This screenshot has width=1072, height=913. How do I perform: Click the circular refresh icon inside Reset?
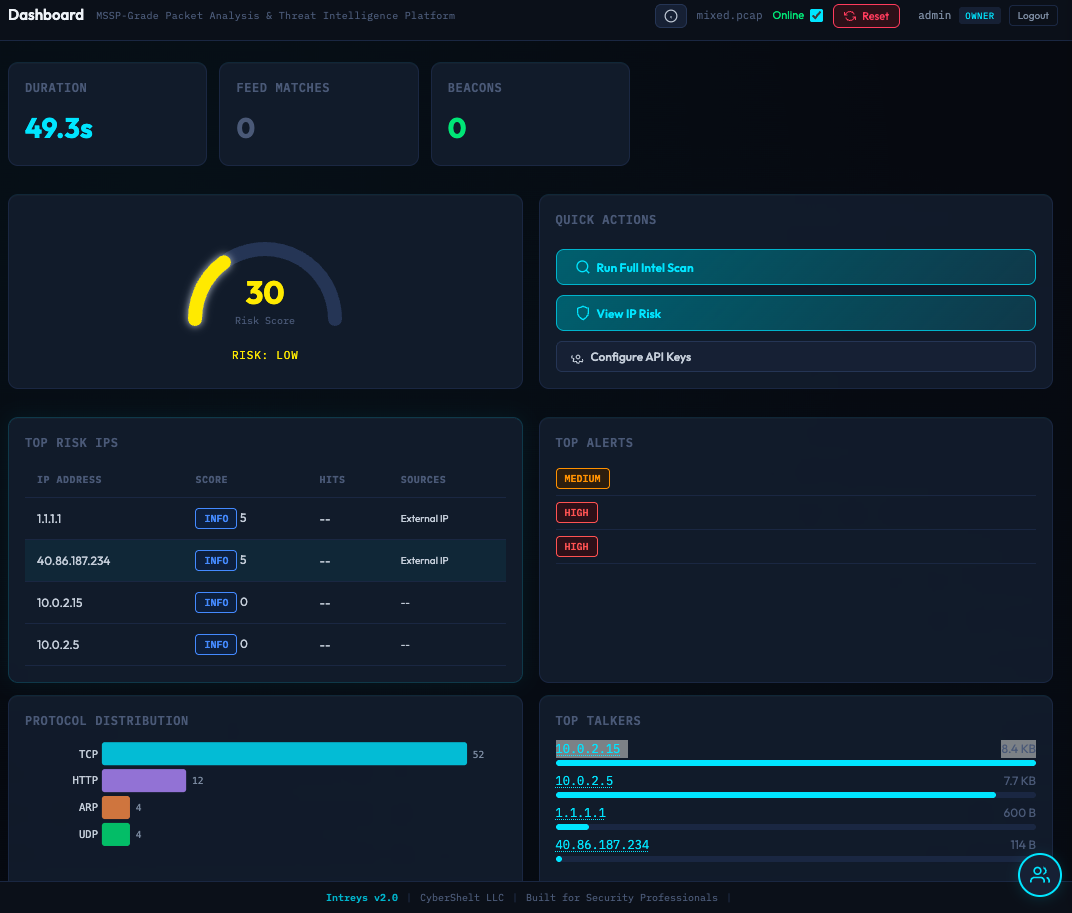point(849,15)
